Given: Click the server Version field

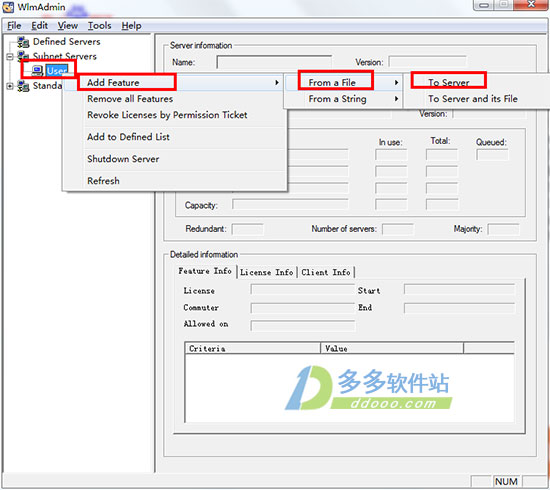Looking at the screenshot, I should coord(427,62).
